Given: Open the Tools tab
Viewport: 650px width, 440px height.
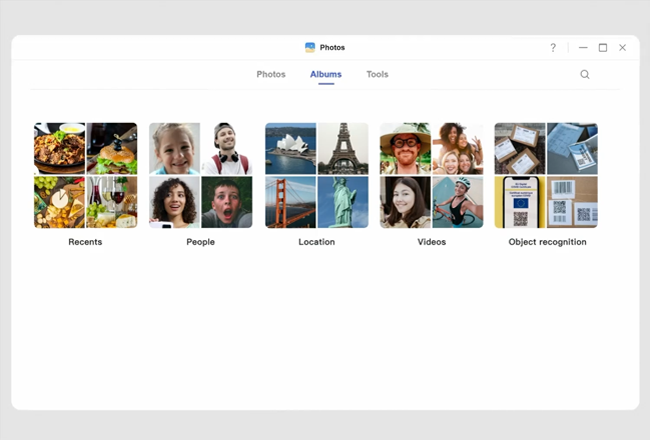Looking at the screenshot, I should pos(377,74).
